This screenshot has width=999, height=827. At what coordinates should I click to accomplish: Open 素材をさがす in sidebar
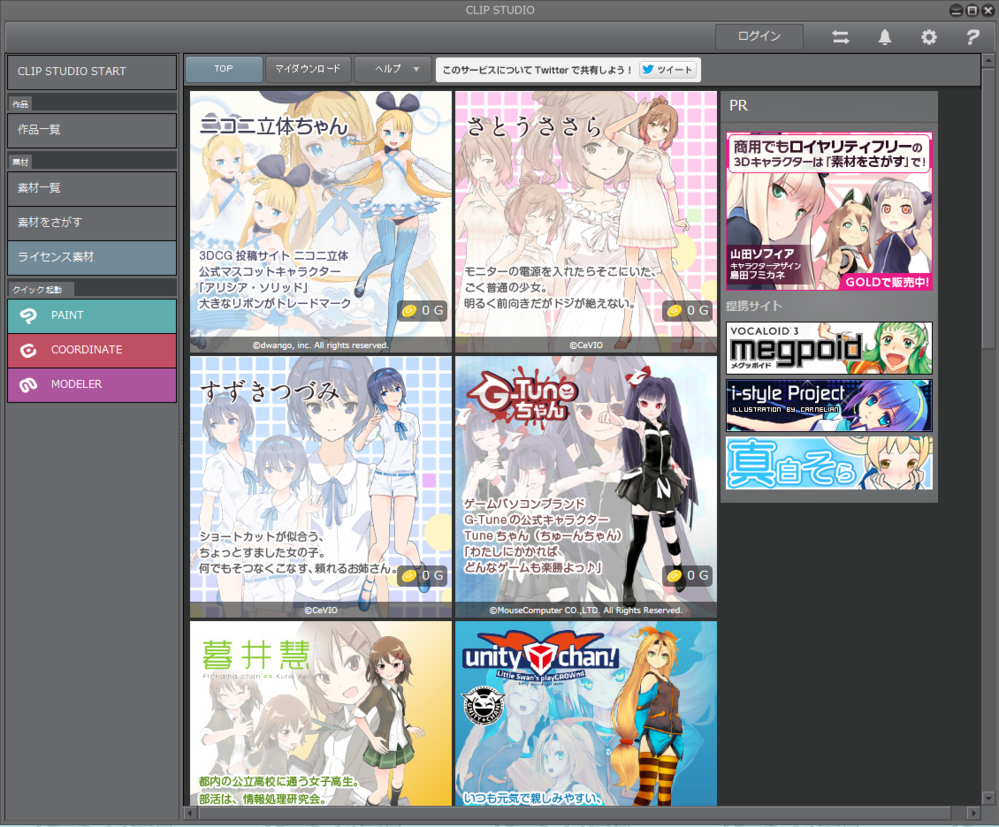(92, 222)
